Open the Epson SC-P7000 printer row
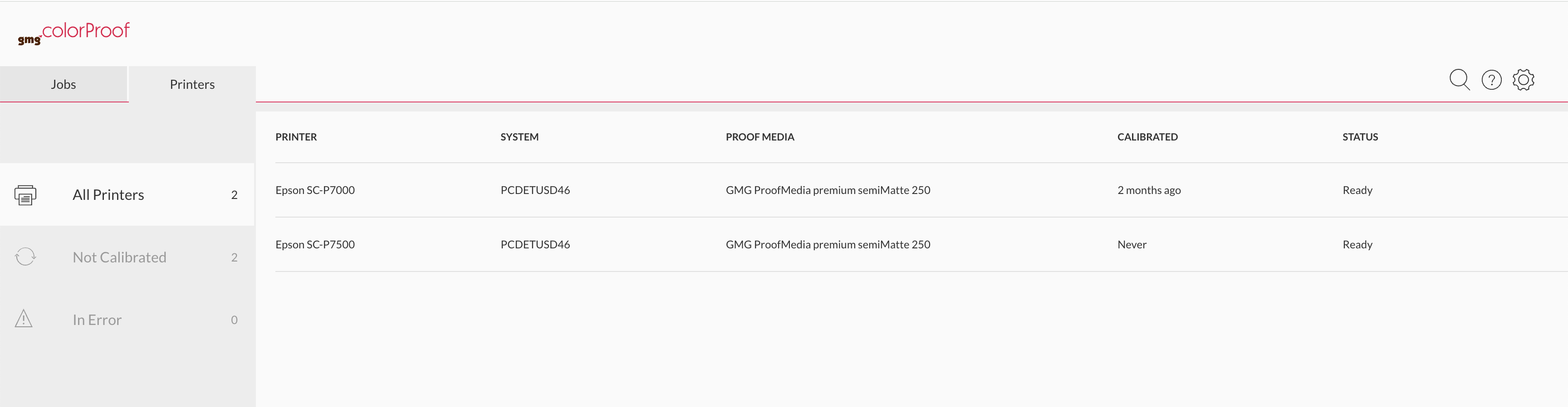Image resolution: width=1568 pixels, height=407 pixels. (x=921, y=190)
